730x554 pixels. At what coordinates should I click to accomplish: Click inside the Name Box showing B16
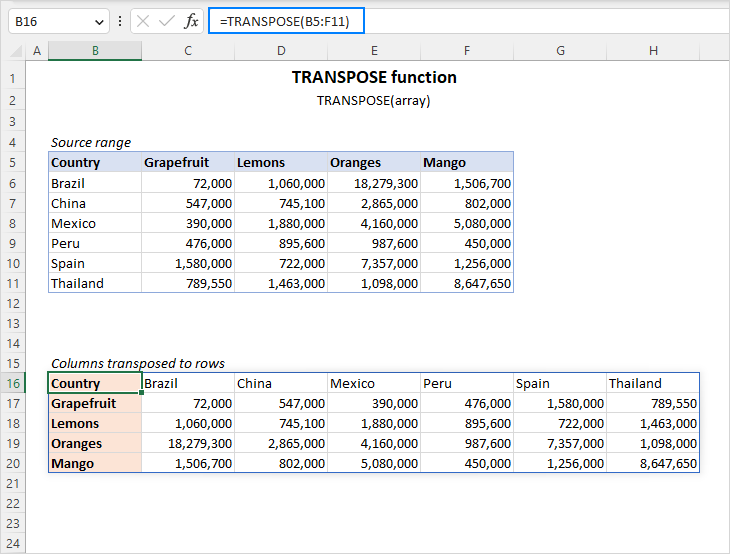click(x=48, y=21)
